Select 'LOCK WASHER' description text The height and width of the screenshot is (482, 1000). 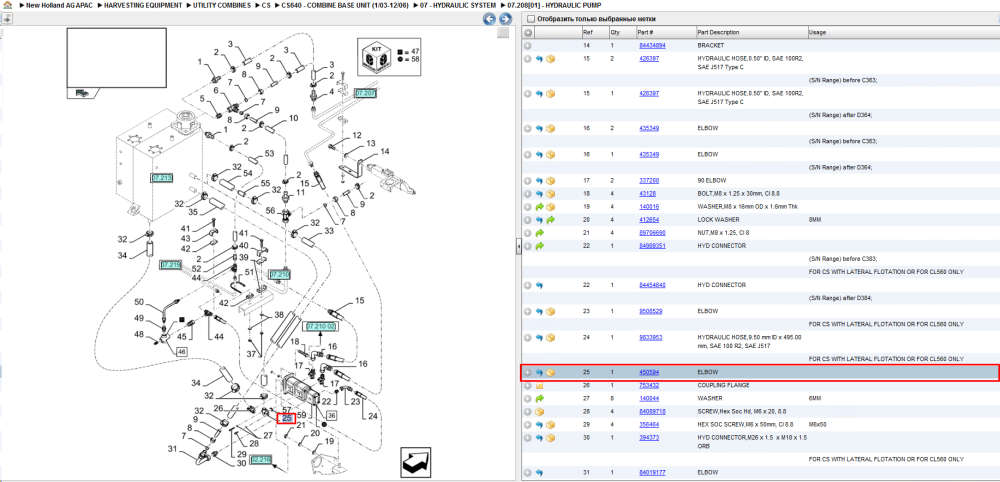(x=716, y=220)
